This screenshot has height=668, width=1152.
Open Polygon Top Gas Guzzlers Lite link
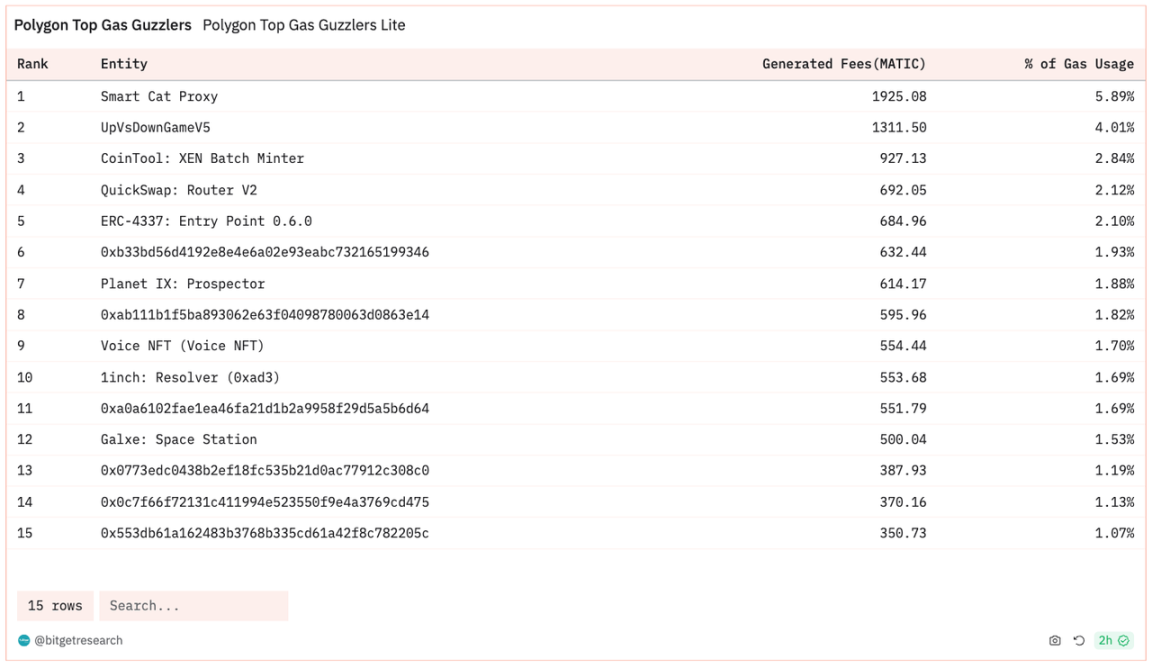click(304, 25)
